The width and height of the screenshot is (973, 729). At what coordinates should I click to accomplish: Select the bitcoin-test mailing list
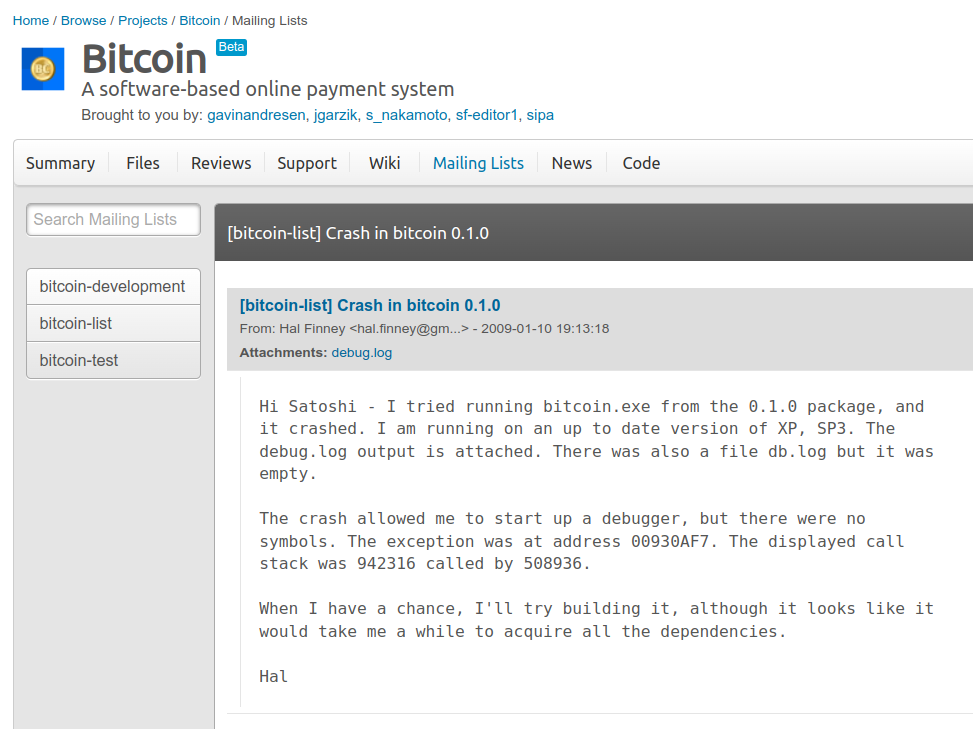coord(114,360)
